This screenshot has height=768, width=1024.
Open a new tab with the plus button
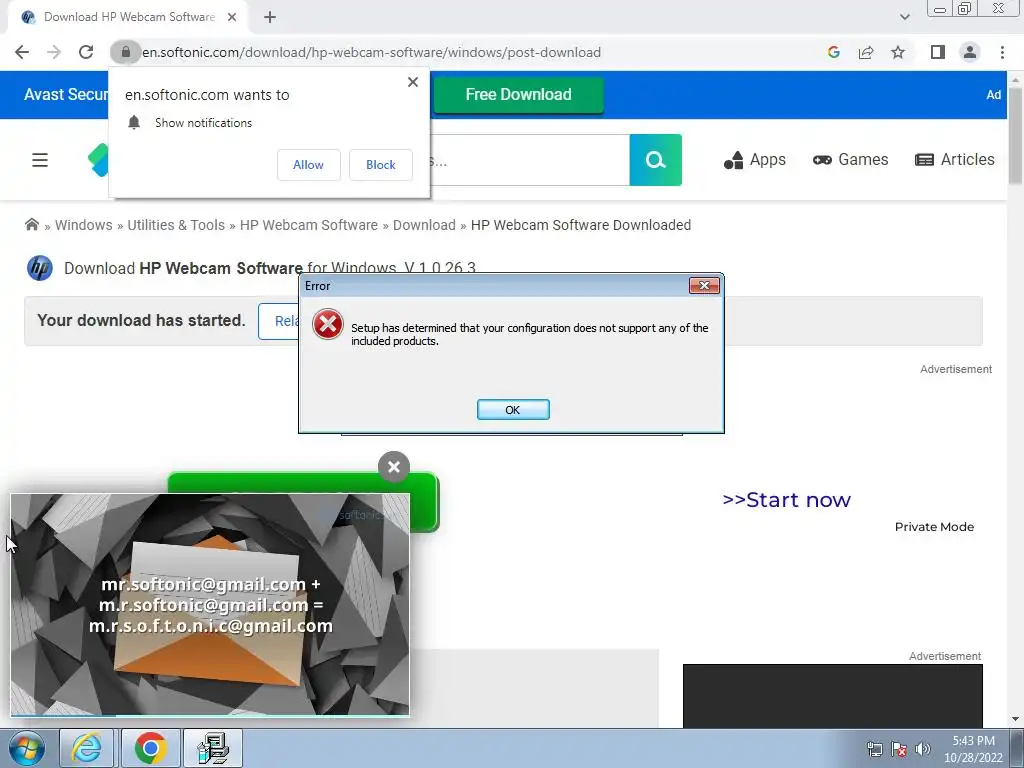coord(270,17)
